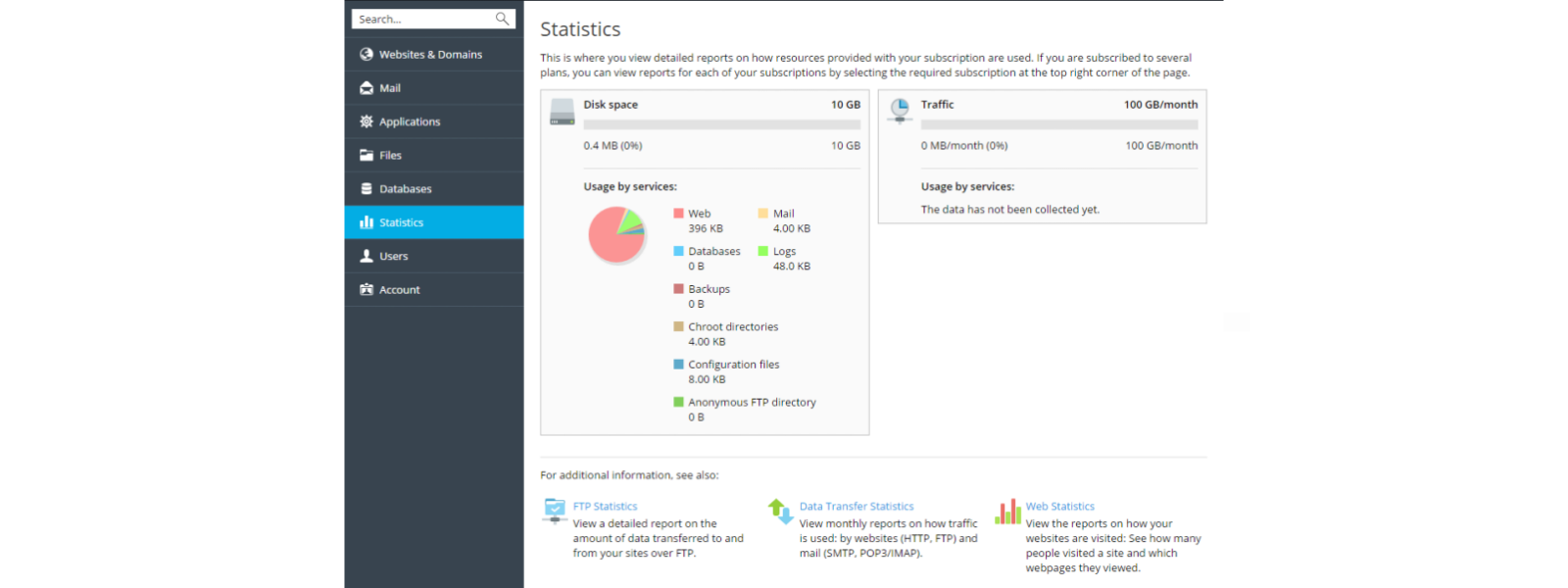Select the Users person icon

(367, 256)
